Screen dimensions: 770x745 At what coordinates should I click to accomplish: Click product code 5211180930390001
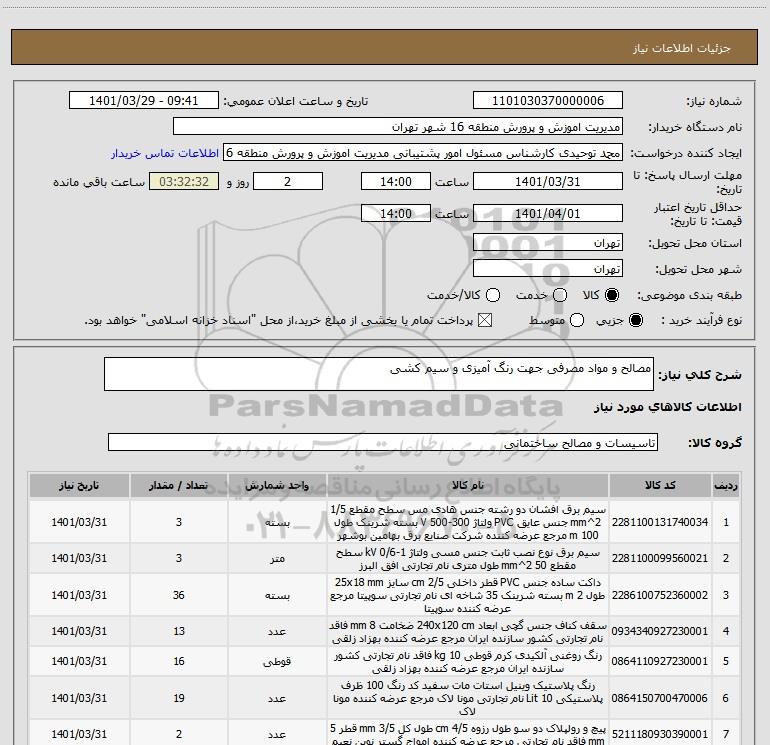click(x=660, y=734)
